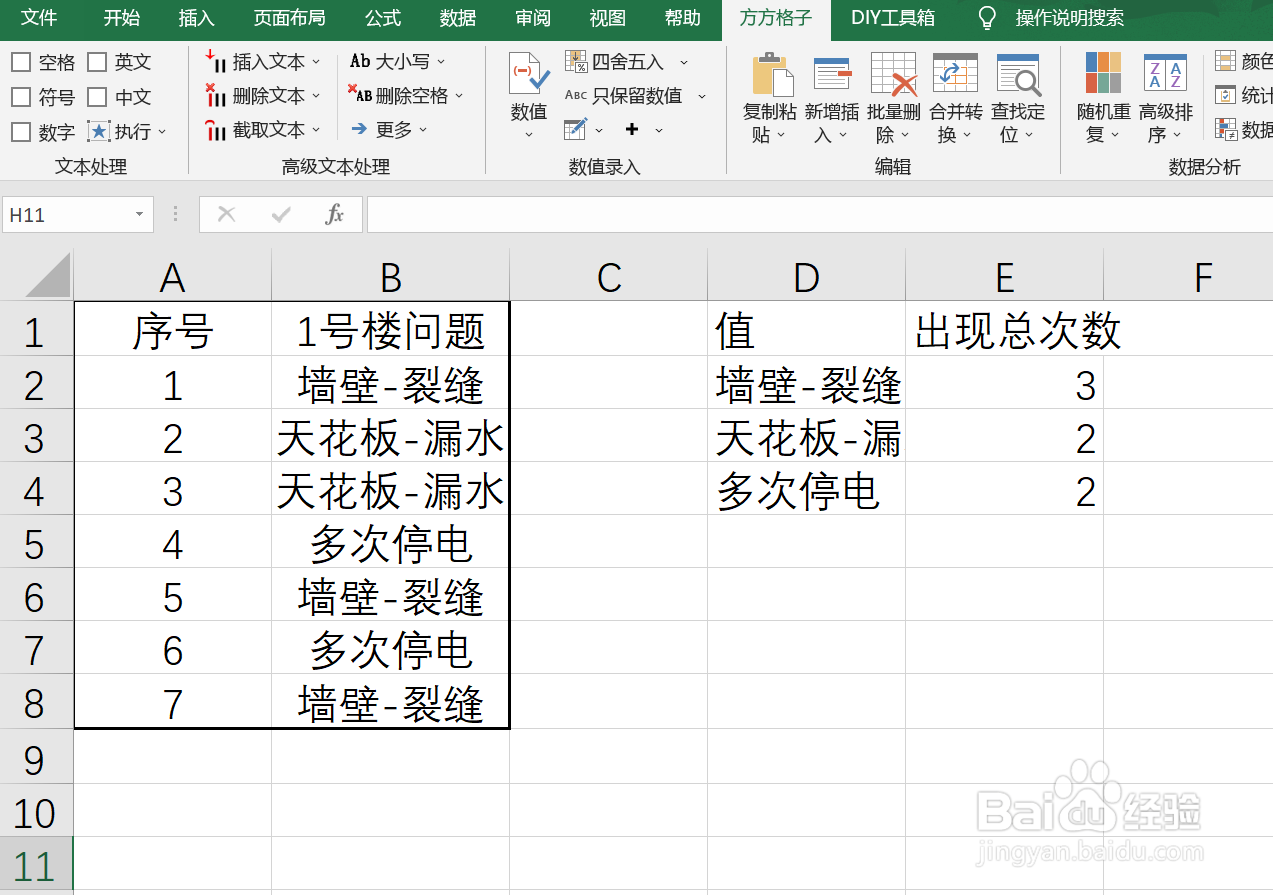The width and height of the screenshot is (1273, 895).
Task: Open the Name Box dropdown arrow
Action: [x=140, y=215]
